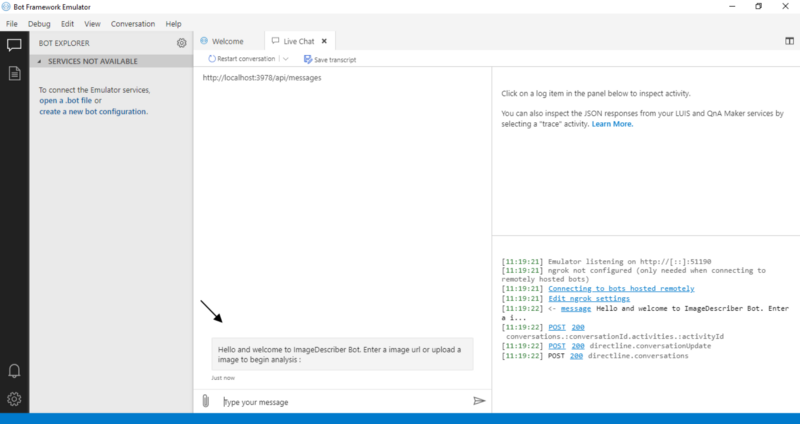
Task: Click the Save transcript icon
Action: pyautogui.click(x=308, y=59)
